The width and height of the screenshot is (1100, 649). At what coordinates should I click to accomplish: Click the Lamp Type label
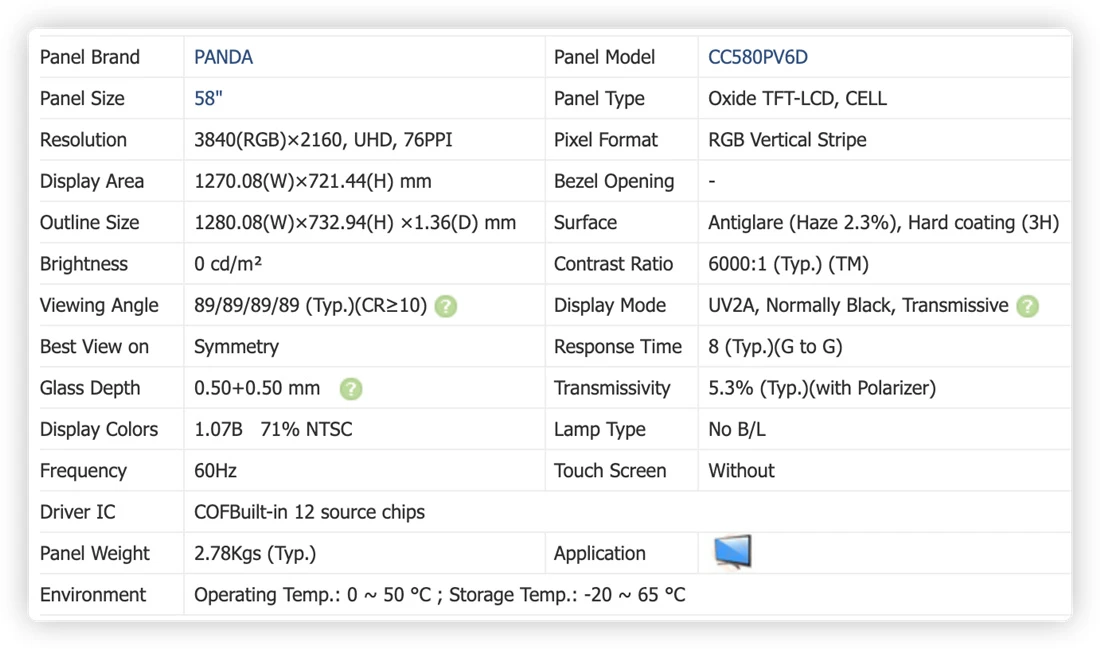(600, 429)
